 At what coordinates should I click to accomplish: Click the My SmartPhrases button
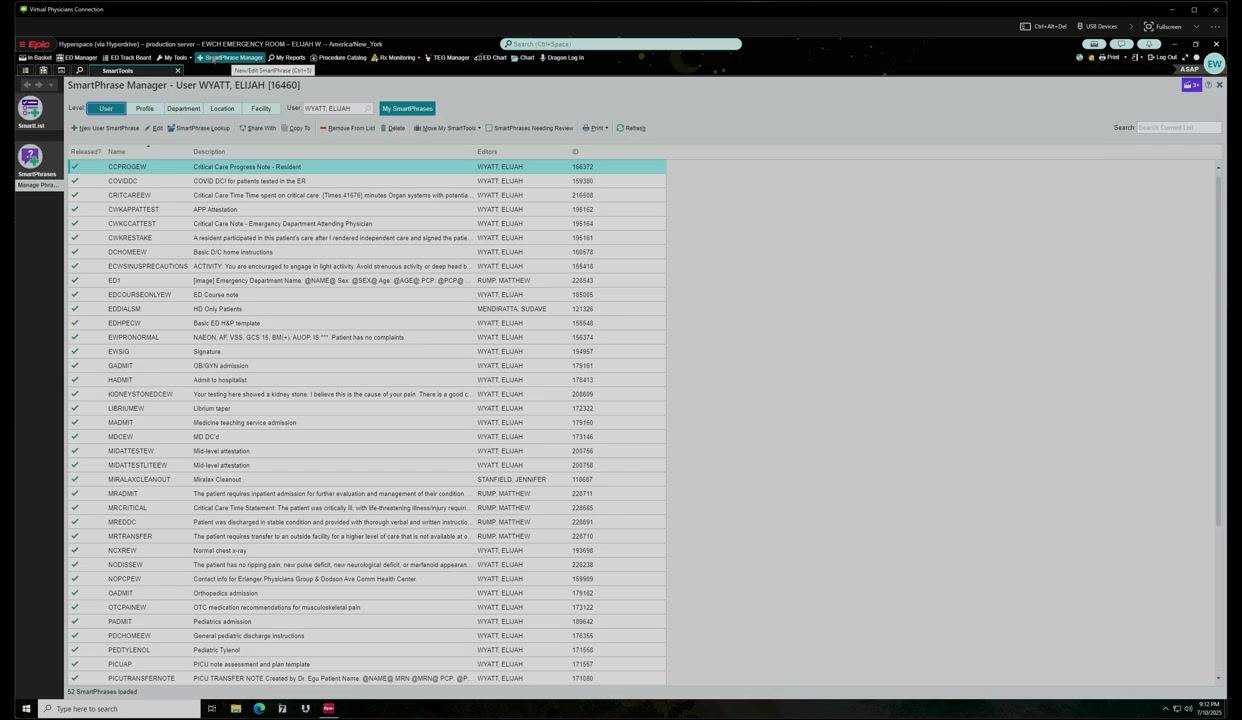pyautogui.click(x=407, y=108)
